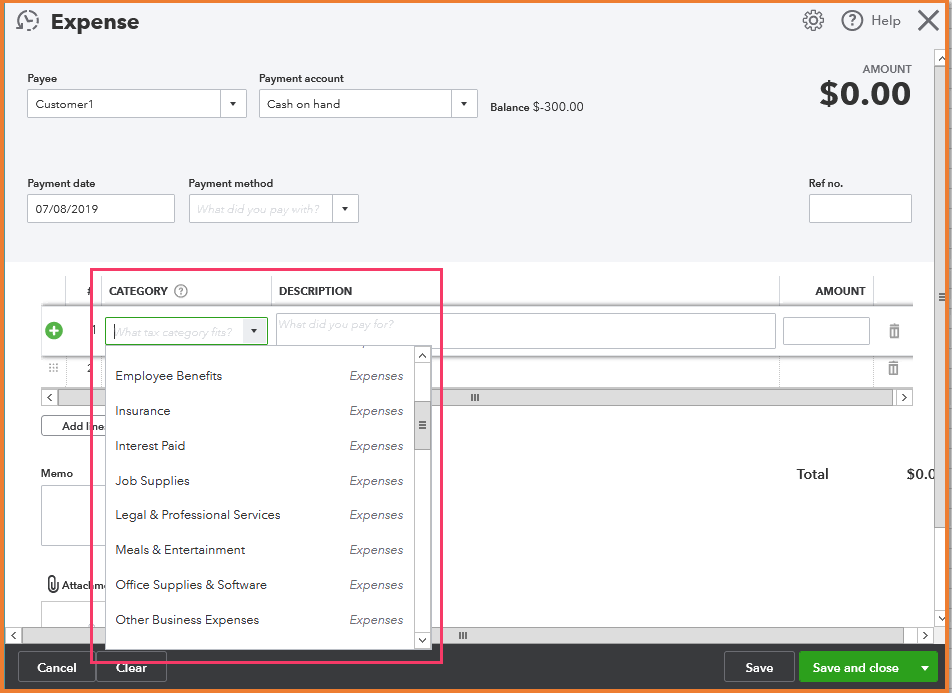Click the Save and close button
The height and width of the screenshot is (693, 952).
pyautogui.click(x=856, y=667)
